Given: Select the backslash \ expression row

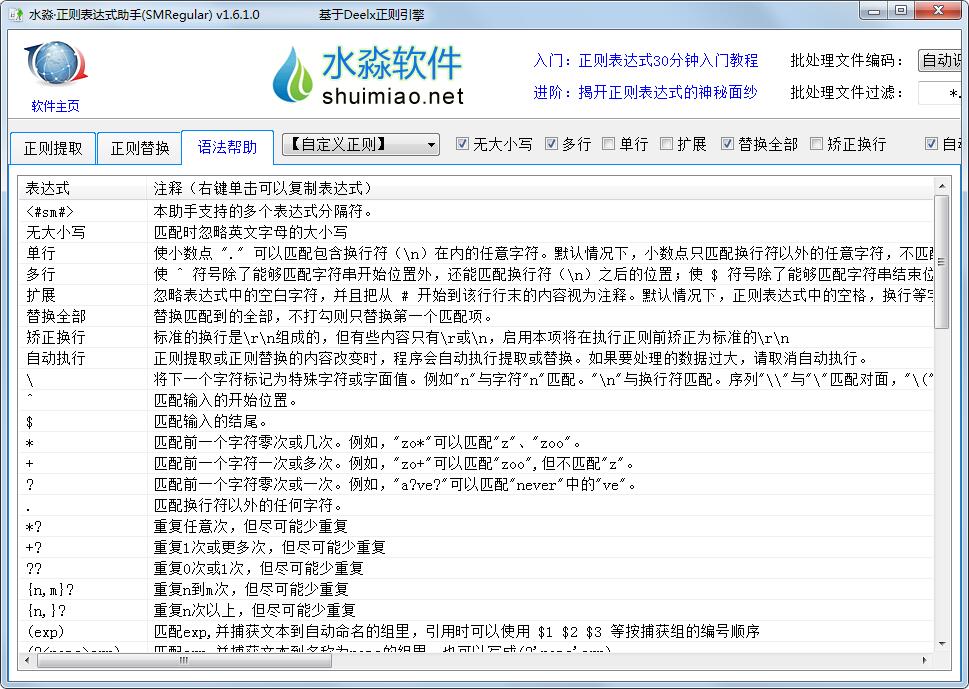Looking at the screenshot, I should click(x=476, y=380).
